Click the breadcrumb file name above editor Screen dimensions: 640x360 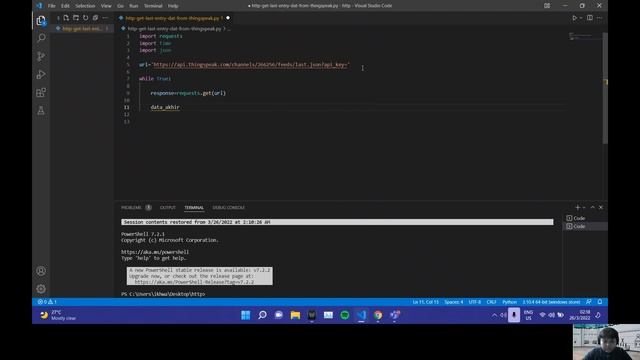[x=174, y=29]
